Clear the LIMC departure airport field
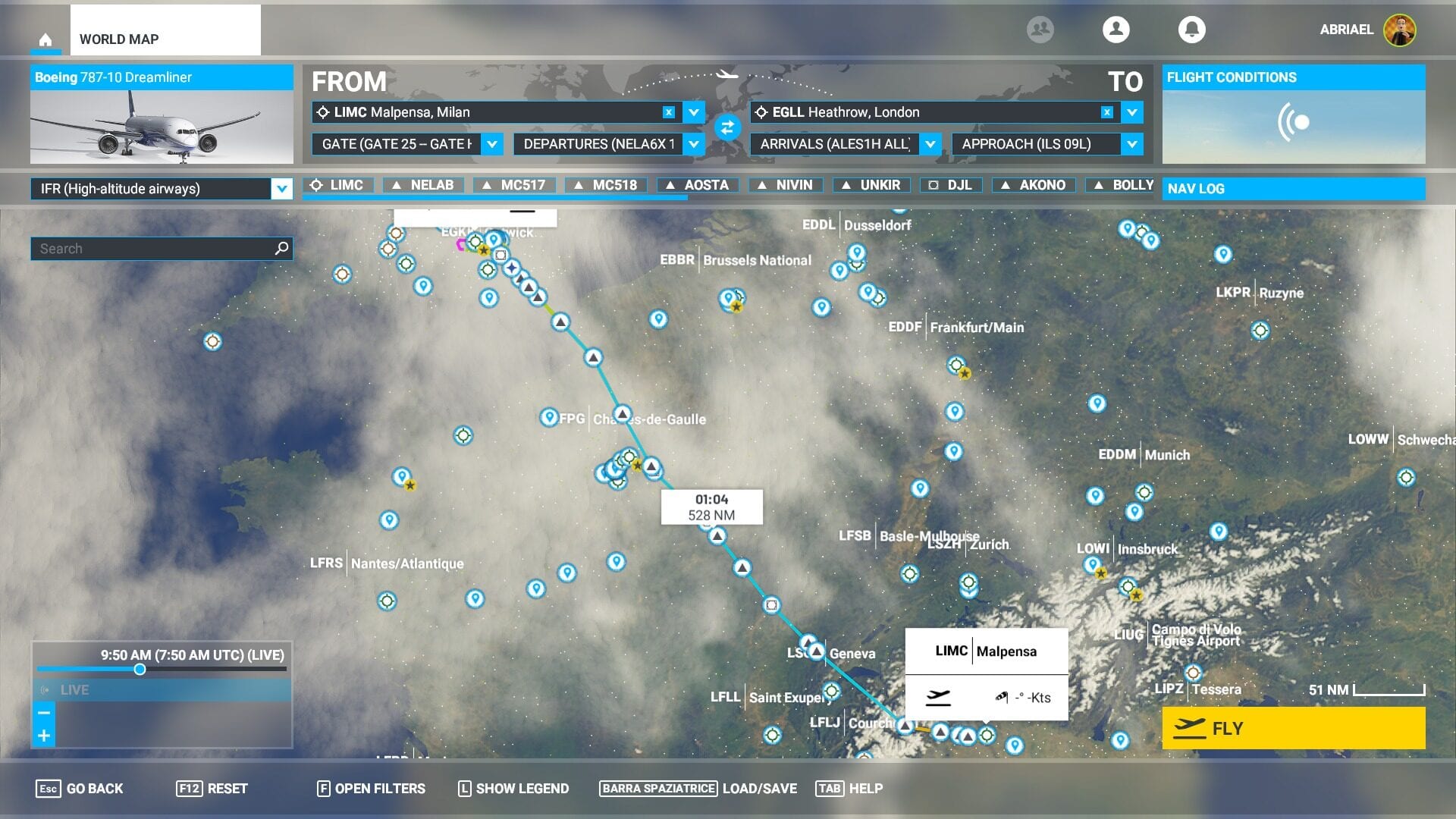Viewport: 1456px width, 819px height. tap(667, 111)
